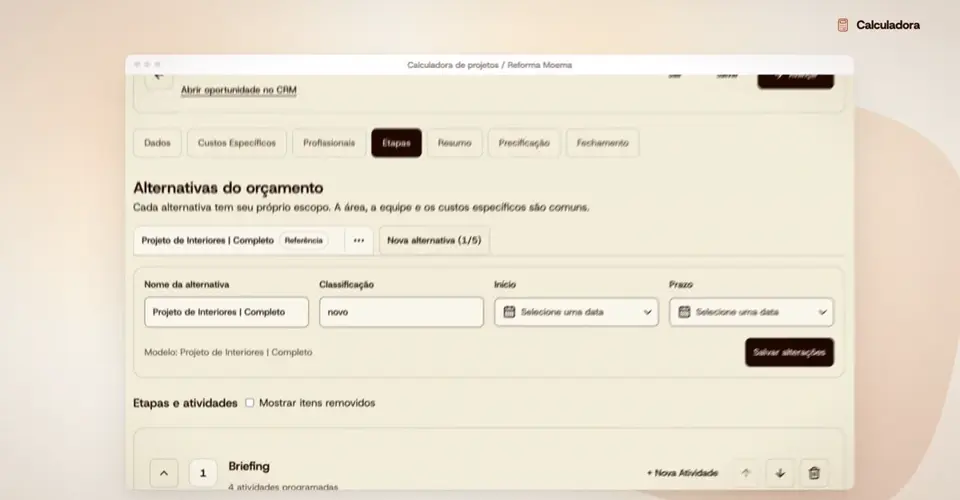Click the Calculadora icon at top right
The image size is (960, 500).
(842, 25)
